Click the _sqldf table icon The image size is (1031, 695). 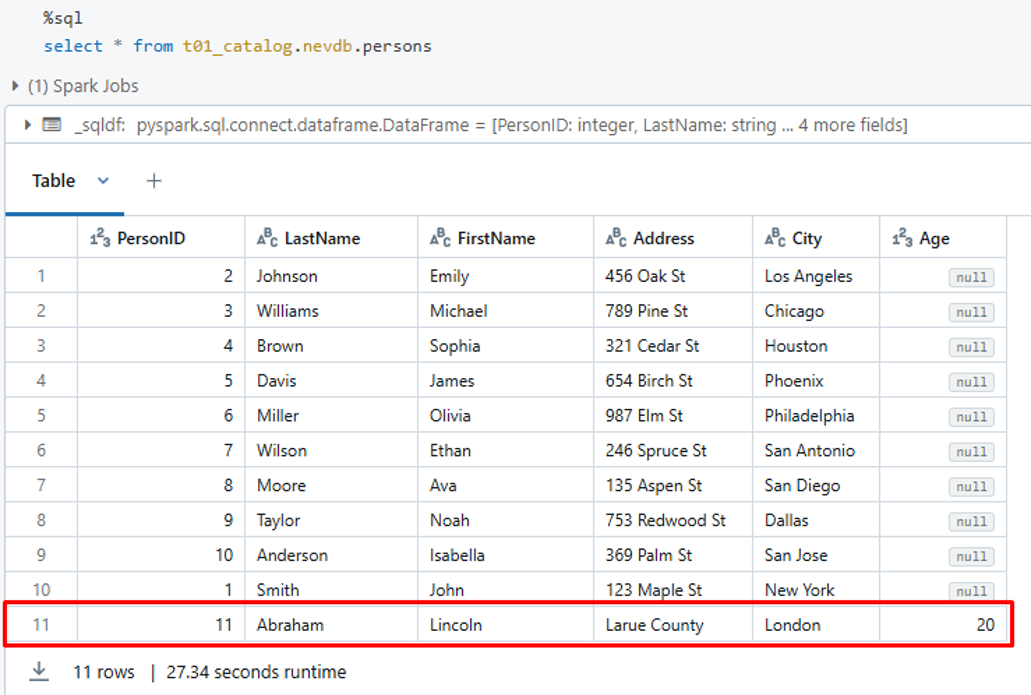[x=52, y=125]
